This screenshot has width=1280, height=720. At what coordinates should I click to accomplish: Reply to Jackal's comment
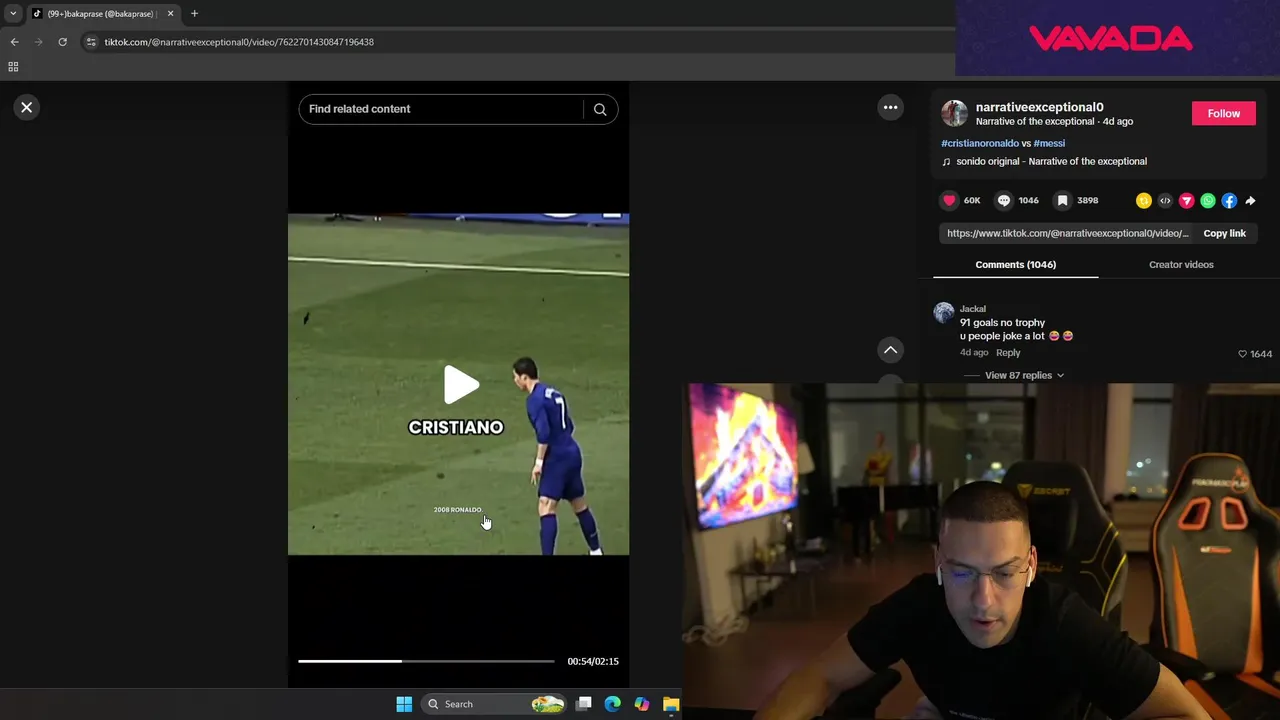(x=1008, y=353)
